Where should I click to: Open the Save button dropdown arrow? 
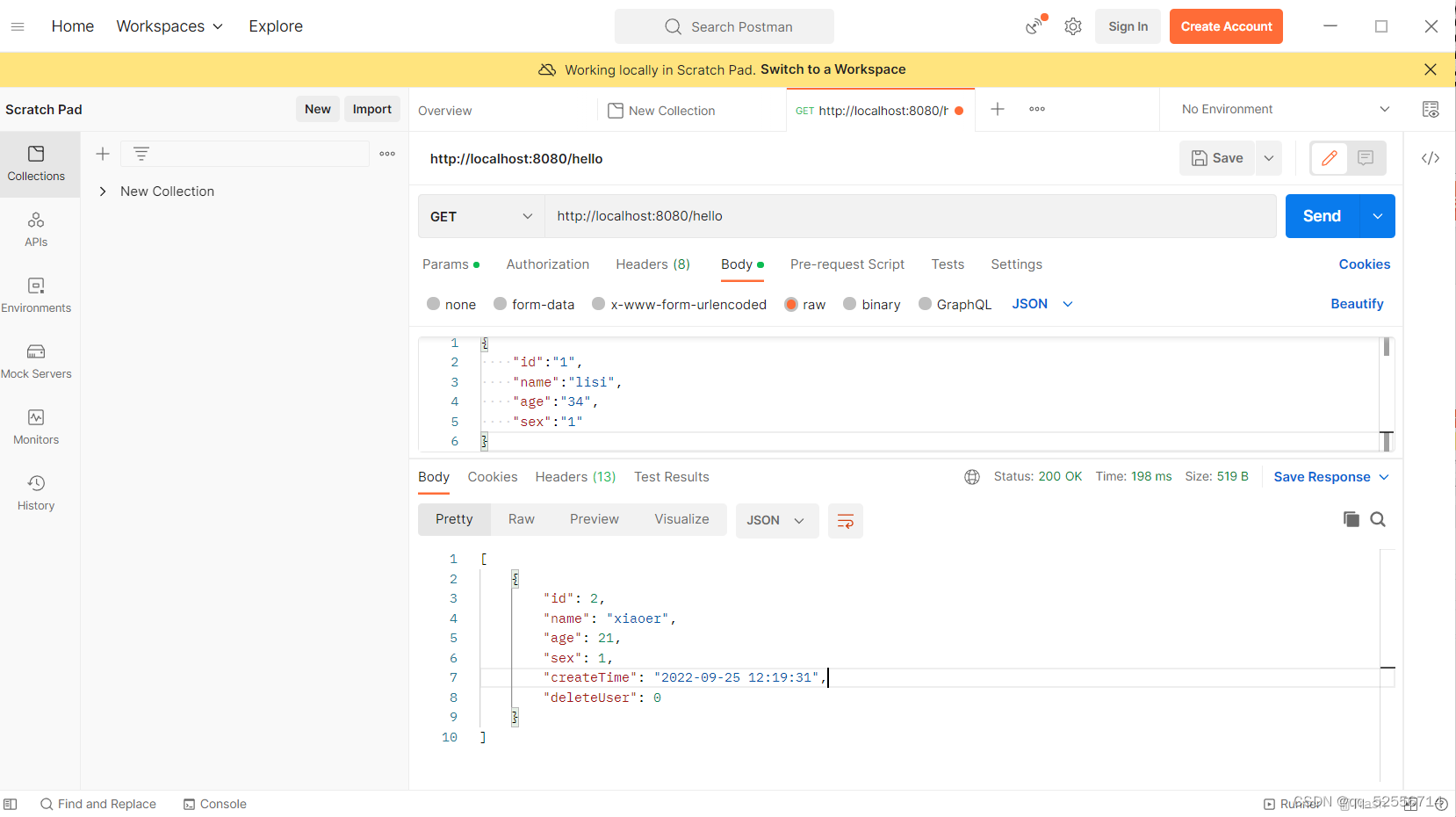[1269, 158]
